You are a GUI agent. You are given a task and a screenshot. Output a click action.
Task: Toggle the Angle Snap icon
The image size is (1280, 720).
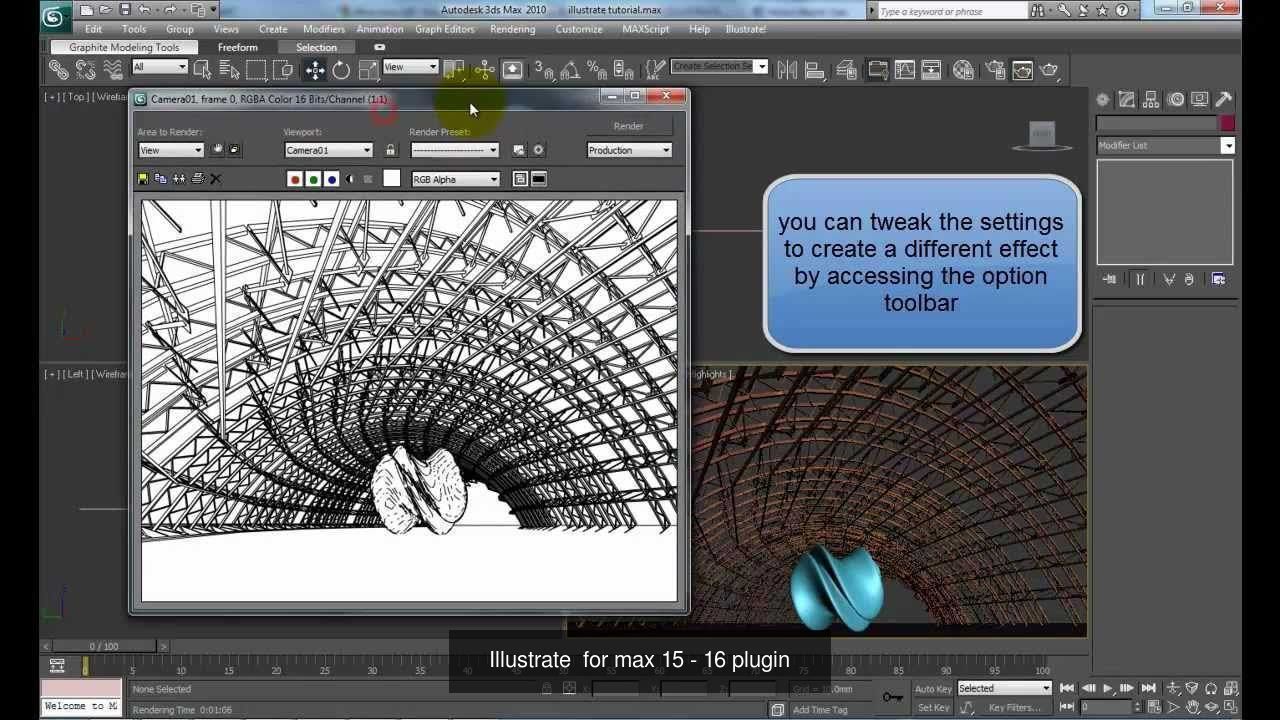pos(570,69)
